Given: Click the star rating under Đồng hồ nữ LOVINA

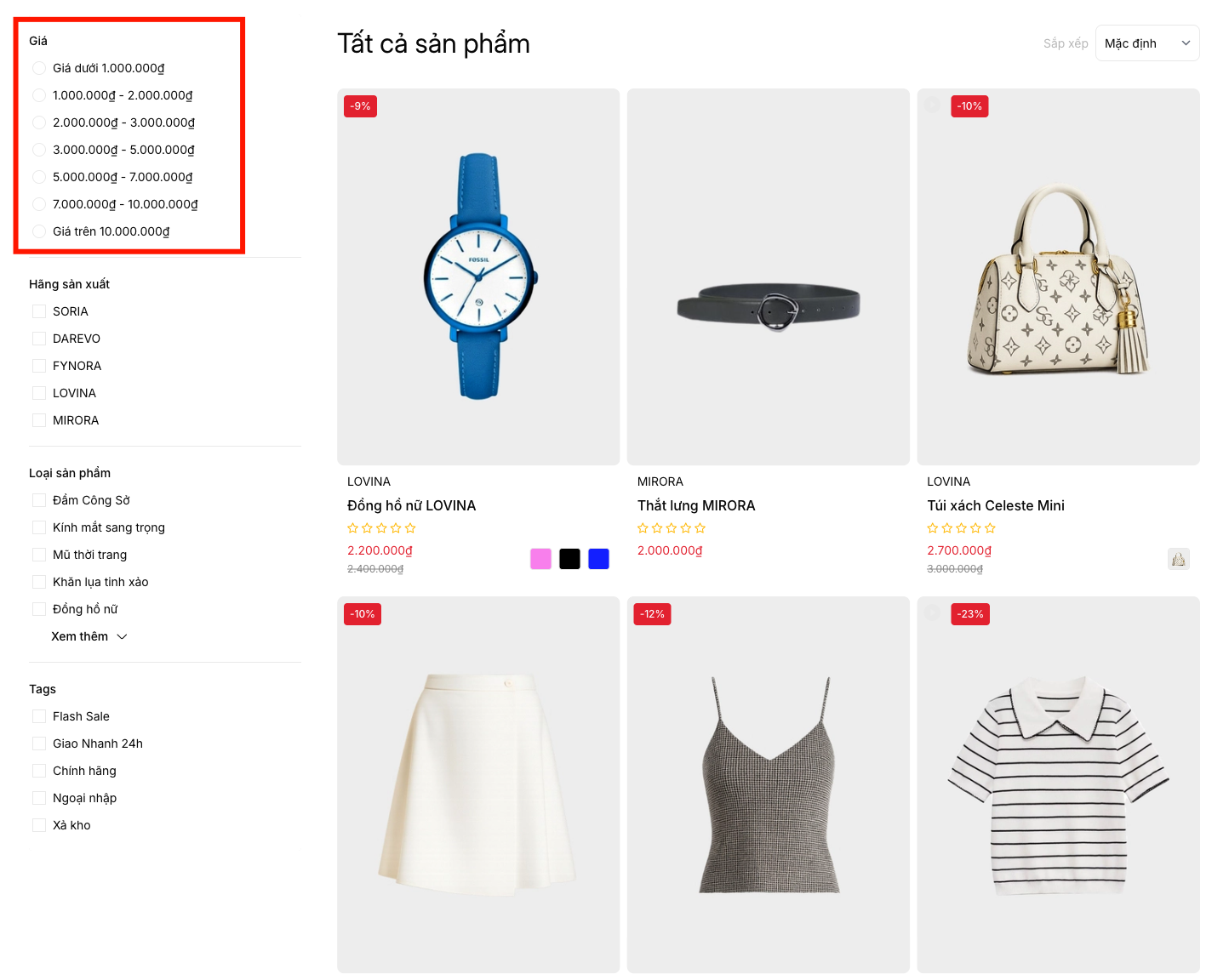Looking at the screenshot, I should click(x=381, y=528).
